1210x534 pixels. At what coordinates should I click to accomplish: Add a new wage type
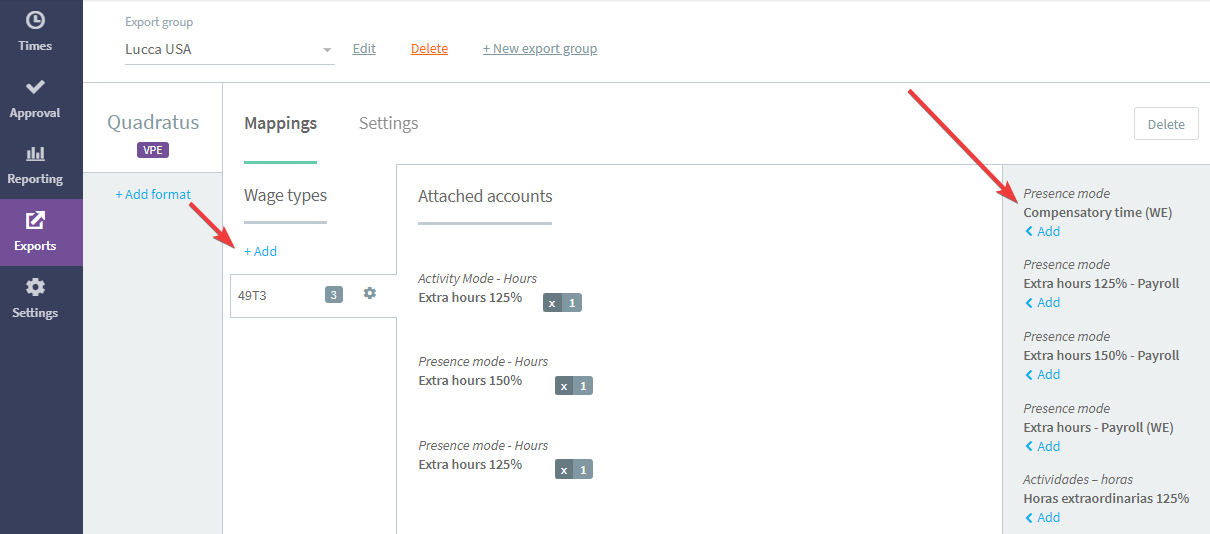click(260, 251)
